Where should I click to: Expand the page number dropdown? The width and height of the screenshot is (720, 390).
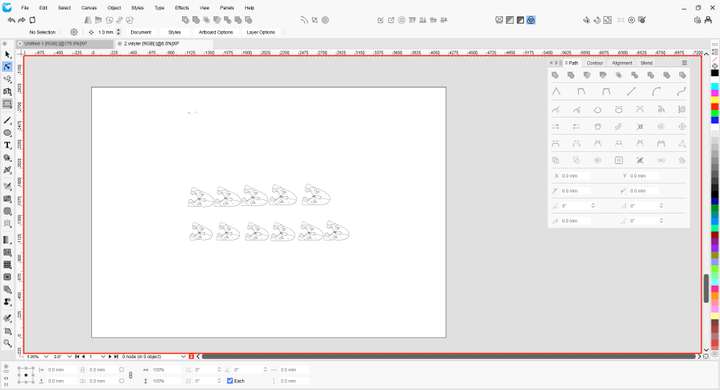103,356
